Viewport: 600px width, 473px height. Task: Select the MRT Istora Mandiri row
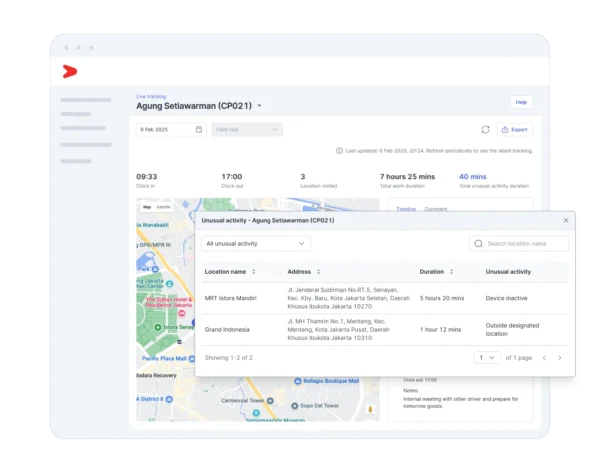(x=385, y=298)
